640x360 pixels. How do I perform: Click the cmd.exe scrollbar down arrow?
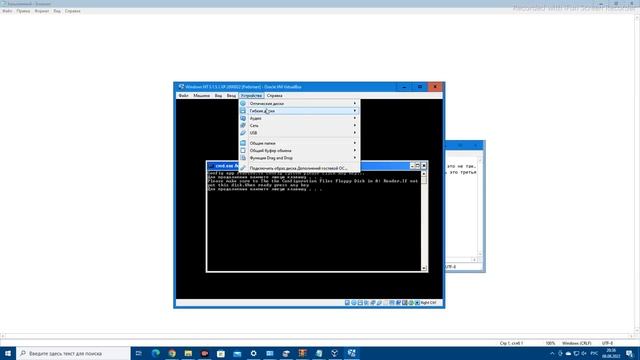[424, 268]
